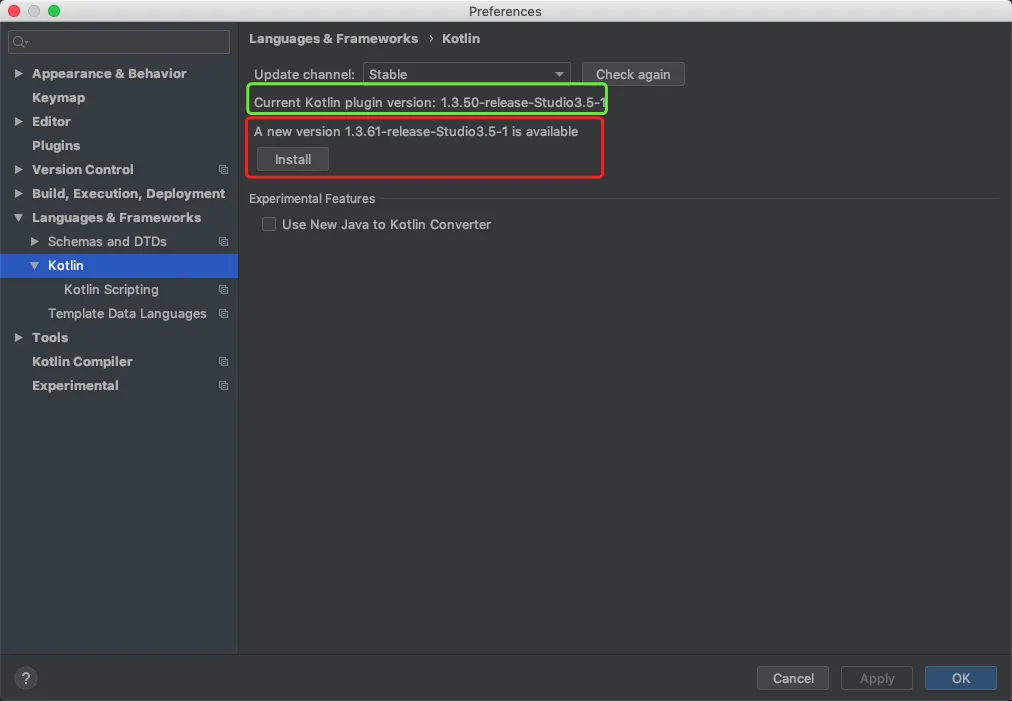The width and height of the screenshot is (1012, 701).
Task: Click the green maximize window button
Action: 54,11
